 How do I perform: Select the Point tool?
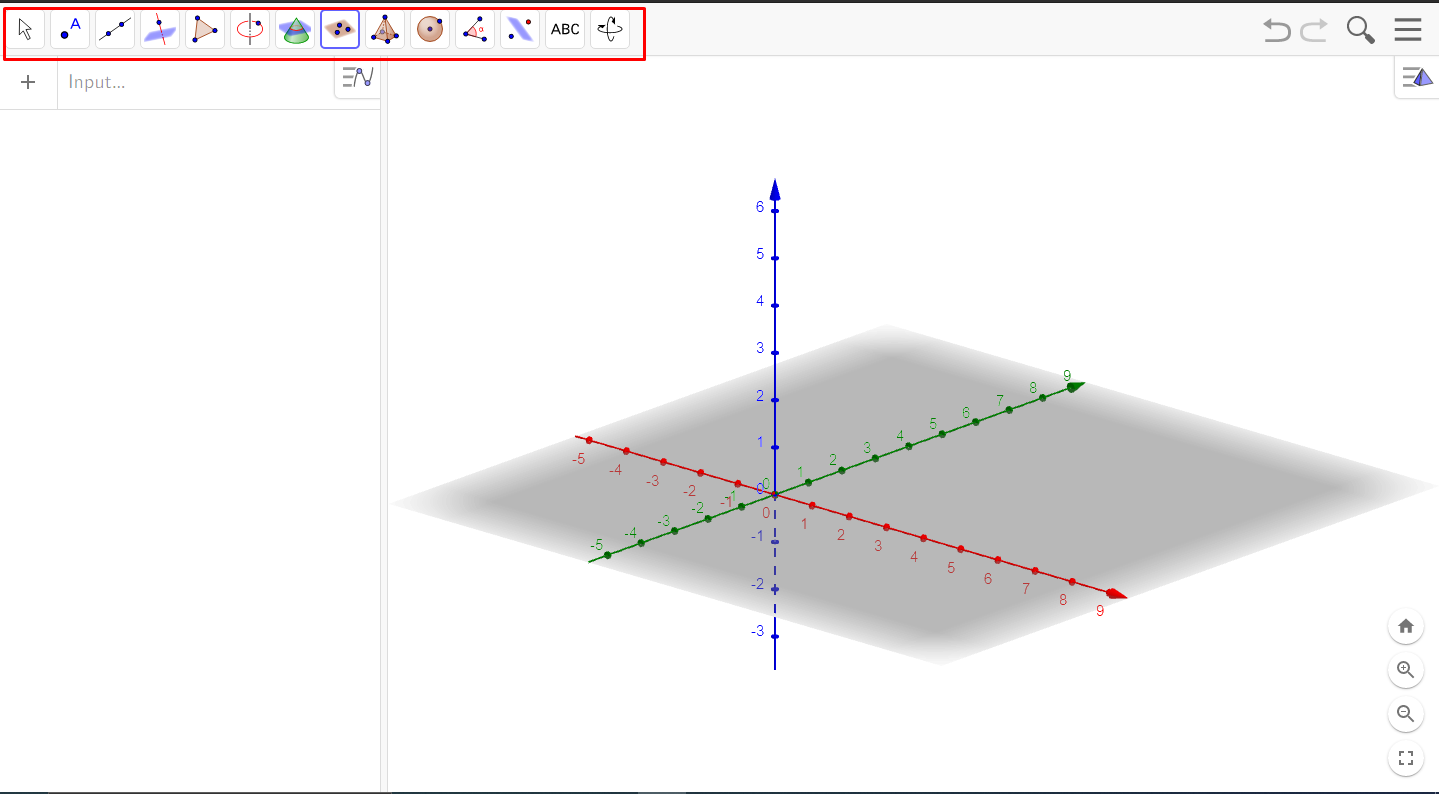pyautogui.click(x=70, y=29)
